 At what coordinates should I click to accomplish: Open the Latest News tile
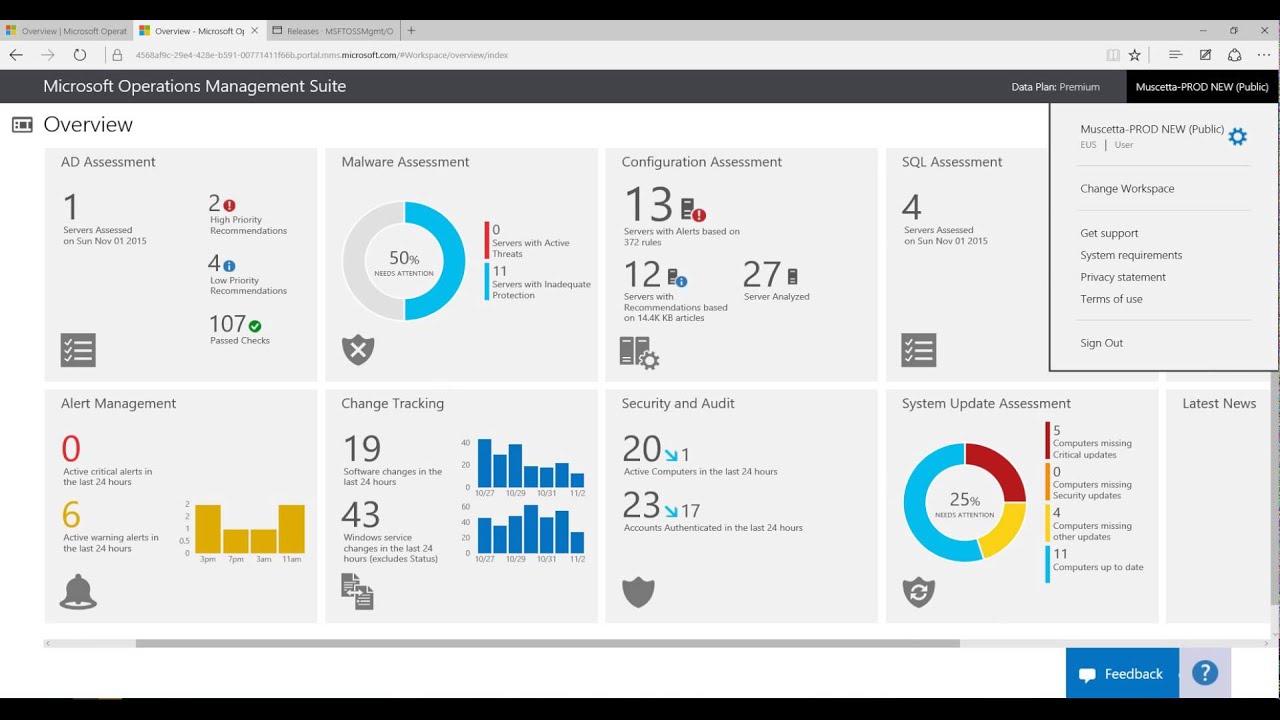point(1219,506)
